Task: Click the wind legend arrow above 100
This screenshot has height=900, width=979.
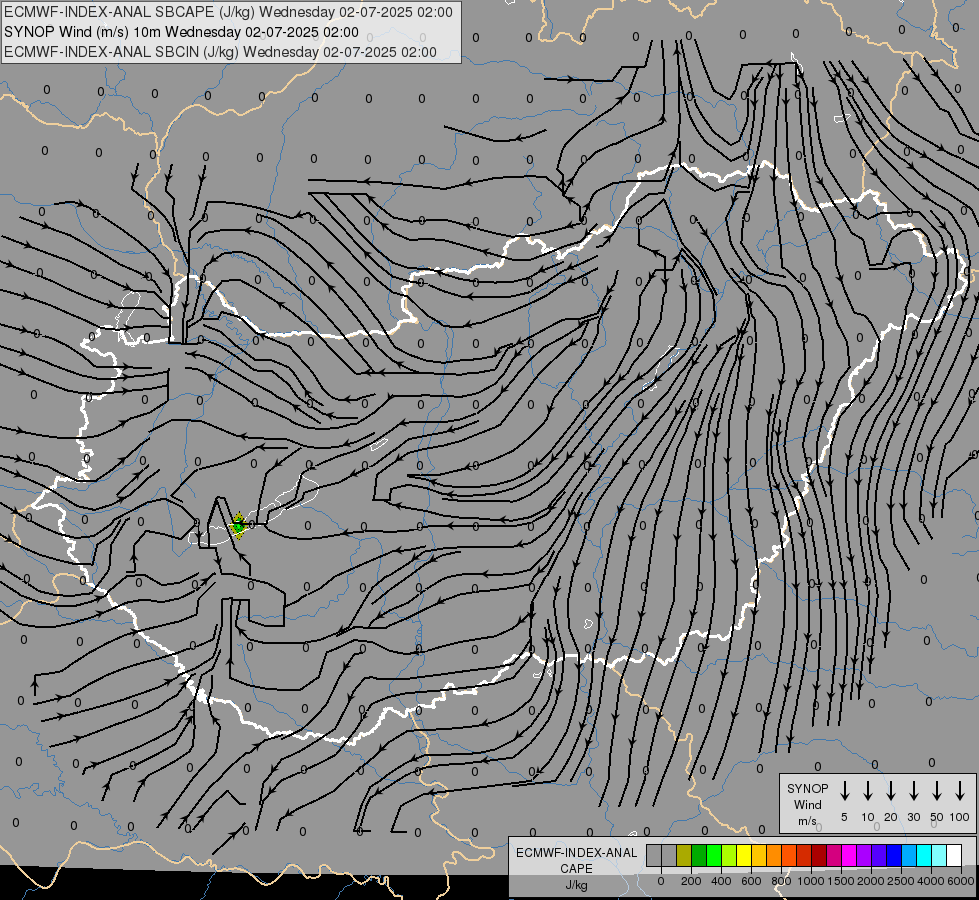Action: coord(960,791)
